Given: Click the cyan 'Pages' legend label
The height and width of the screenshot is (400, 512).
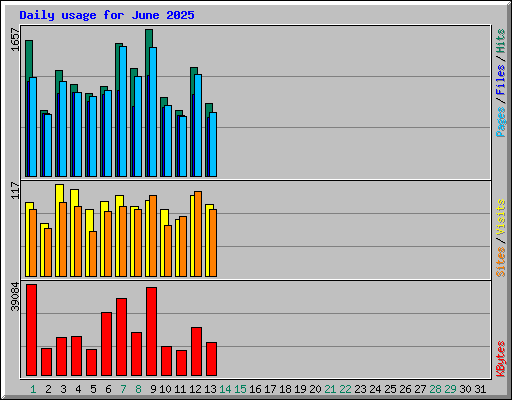Looking at the screenshot, I should pyautogui.click(x=500, y=122).
